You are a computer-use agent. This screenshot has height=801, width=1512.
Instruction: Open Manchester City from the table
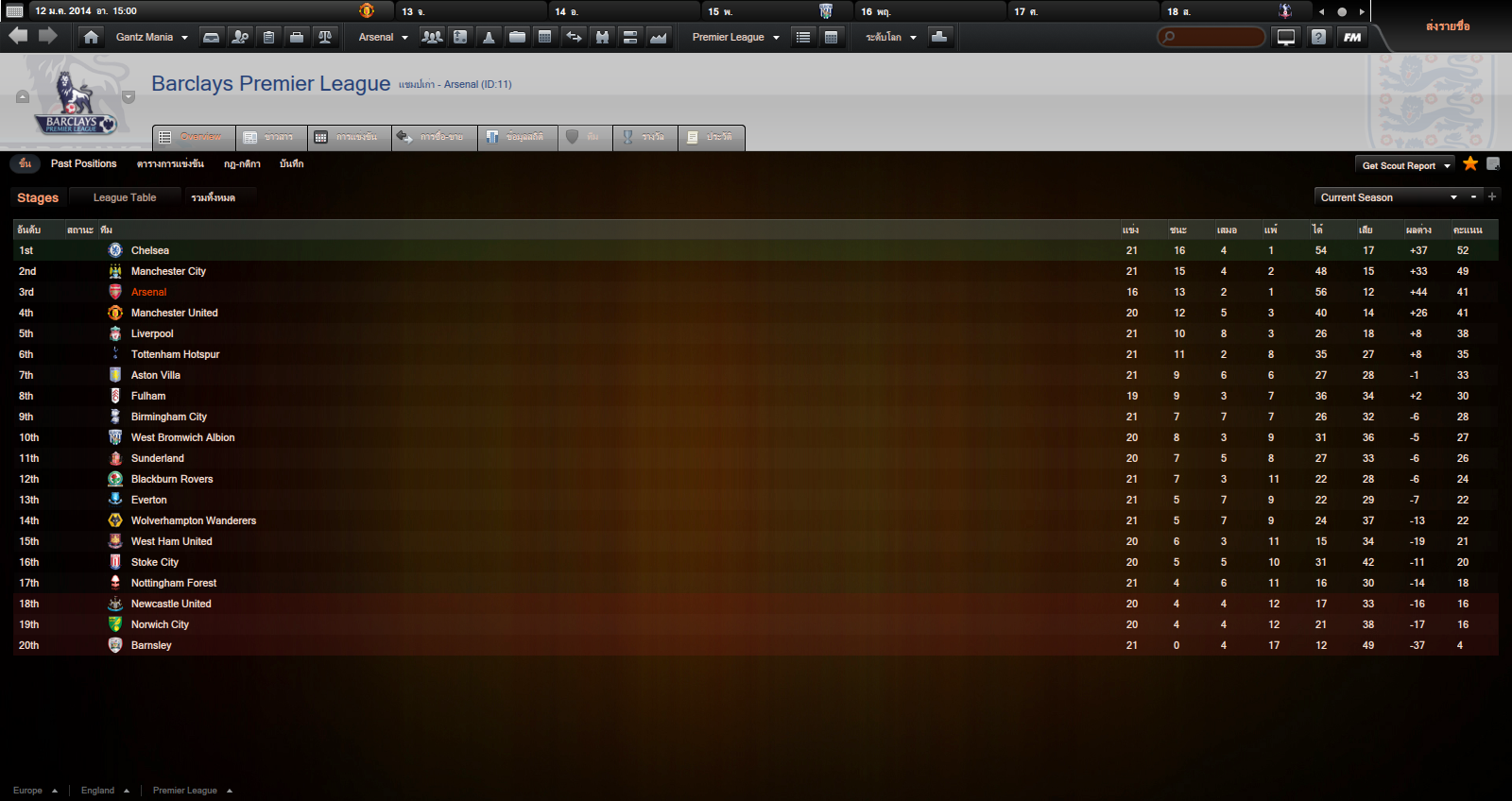[x=168, y=271]
